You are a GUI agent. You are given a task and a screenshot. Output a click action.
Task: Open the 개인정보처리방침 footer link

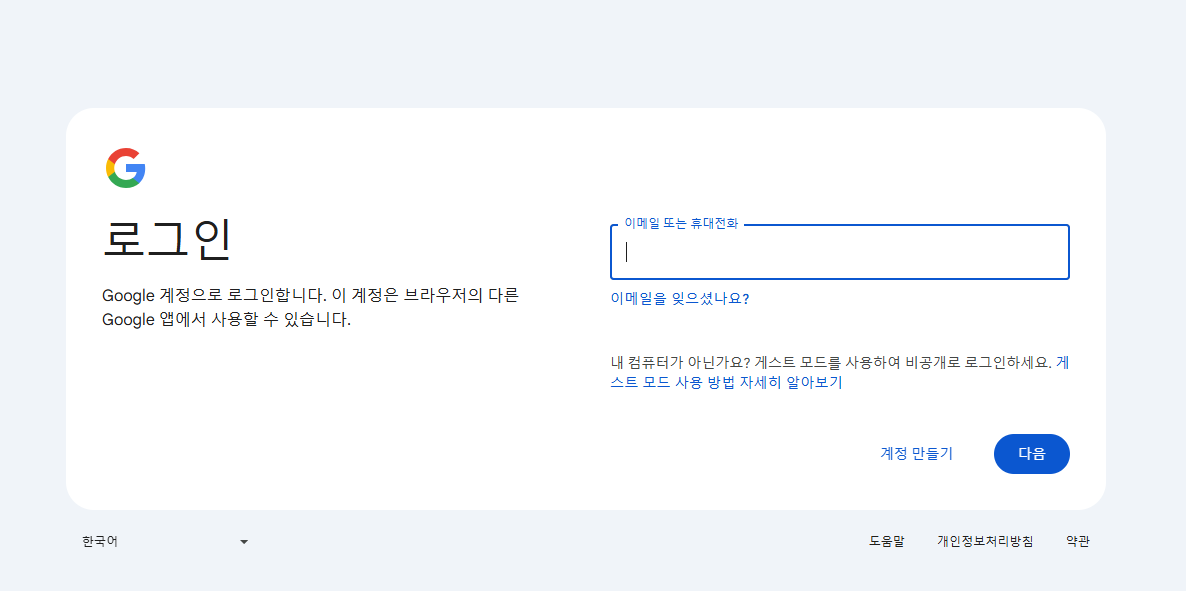pos(985,541)
